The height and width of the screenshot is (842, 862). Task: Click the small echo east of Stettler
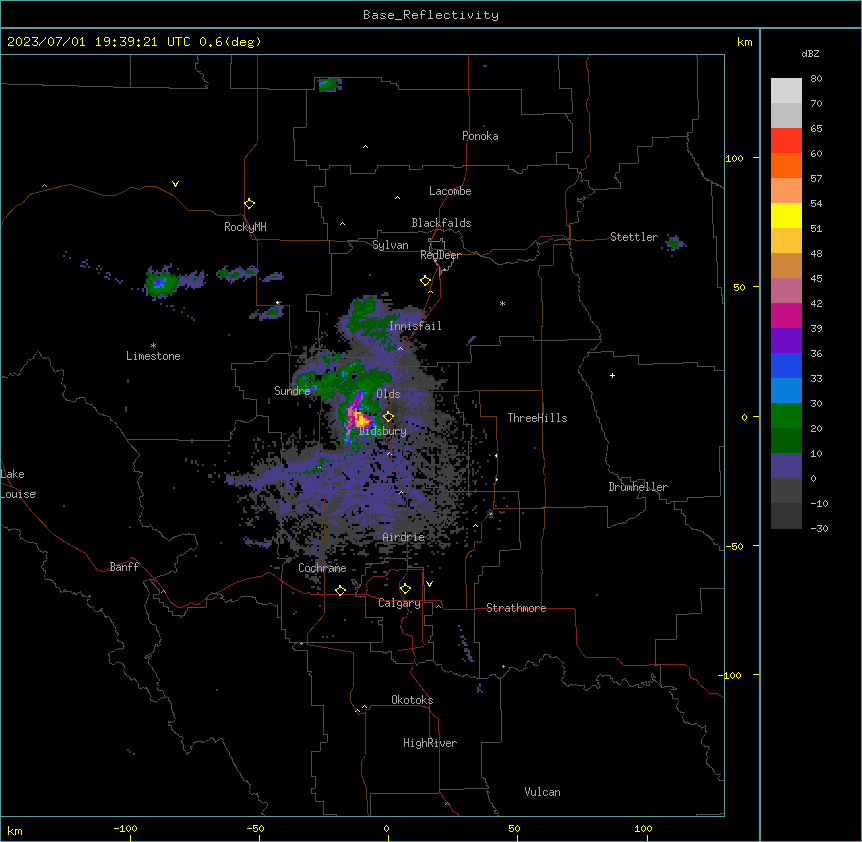tap(674, 242)
